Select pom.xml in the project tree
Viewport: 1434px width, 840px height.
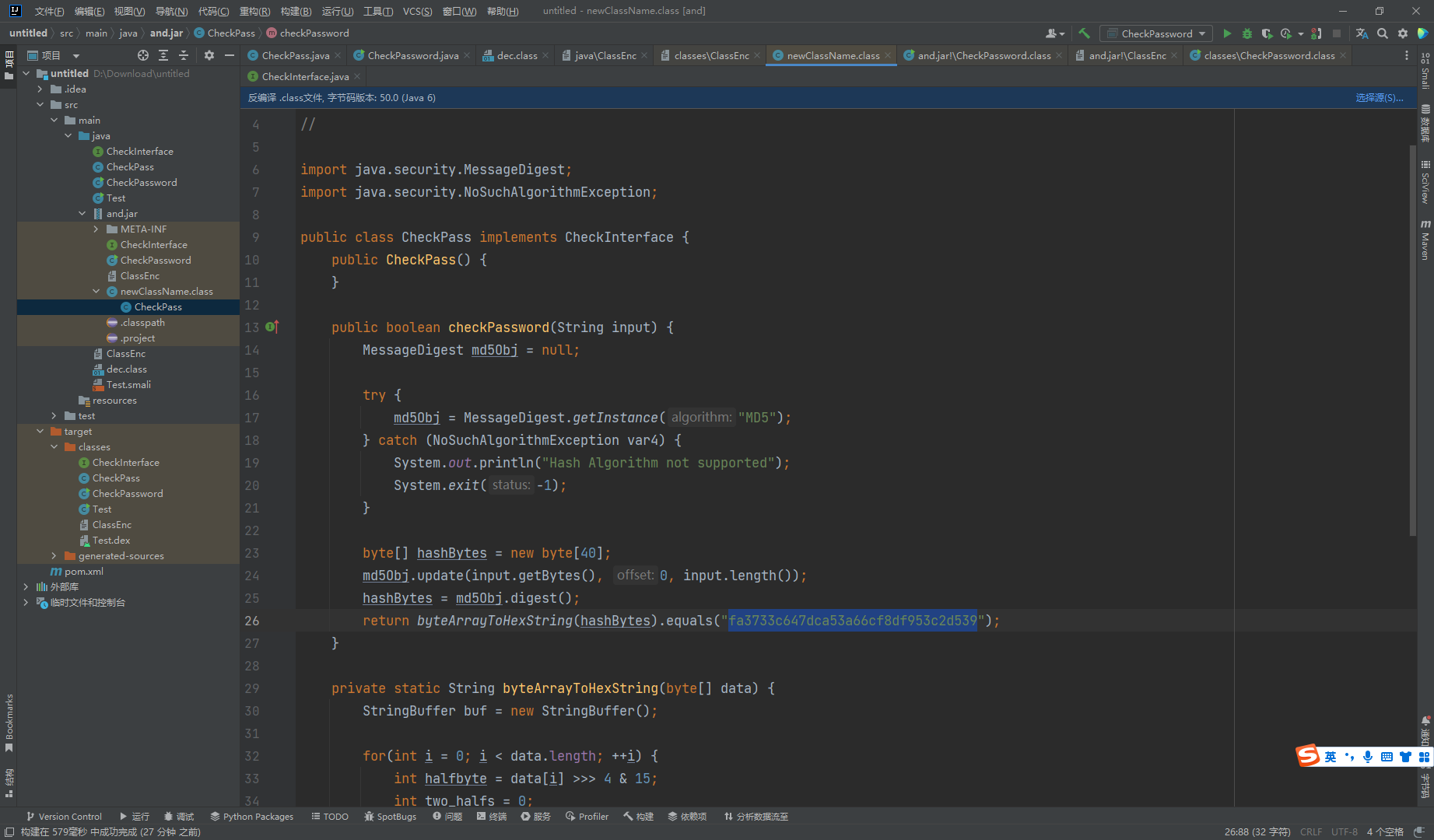83,571
